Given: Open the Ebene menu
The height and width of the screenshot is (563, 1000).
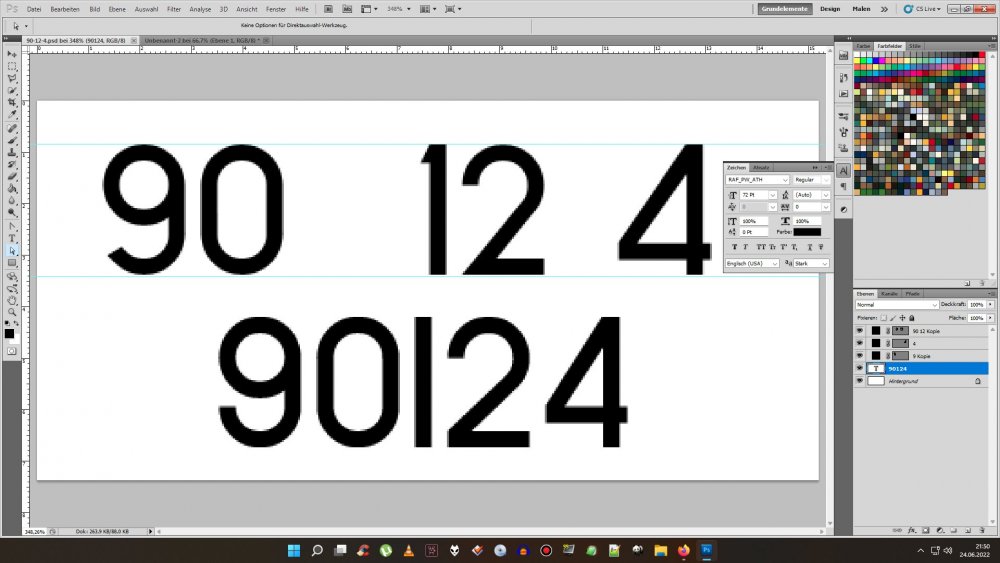Looking at the screenshot, I should tap(117, 9).
